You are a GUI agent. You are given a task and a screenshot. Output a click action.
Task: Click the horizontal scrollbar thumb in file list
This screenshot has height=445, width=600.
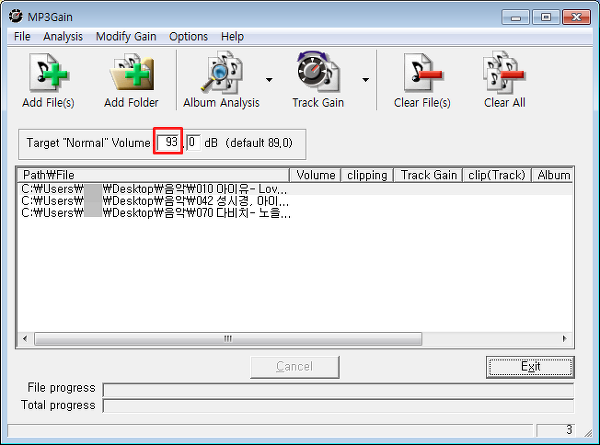pyautogui.click(x=228, y=339)
